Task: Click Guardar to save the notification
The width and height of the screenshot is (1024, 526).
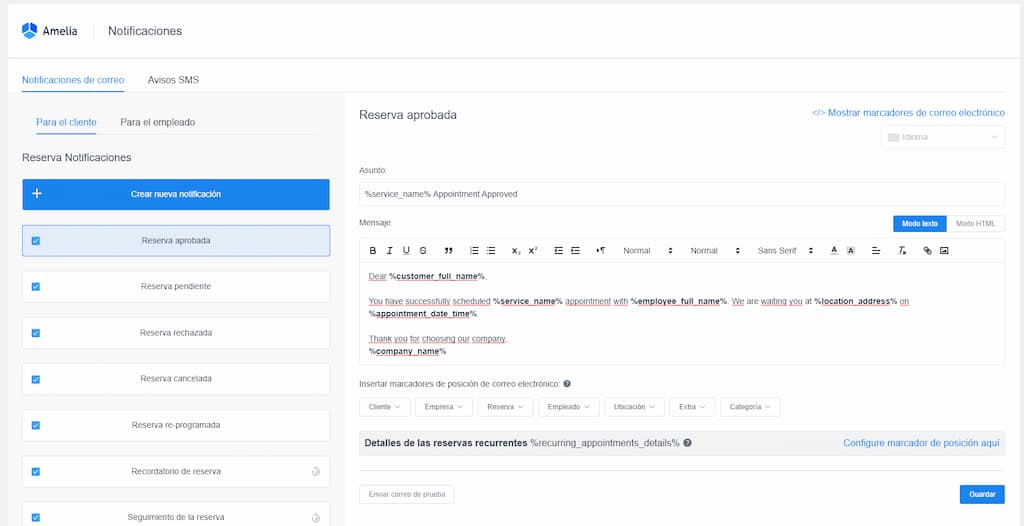Action: tap(982, 495)
